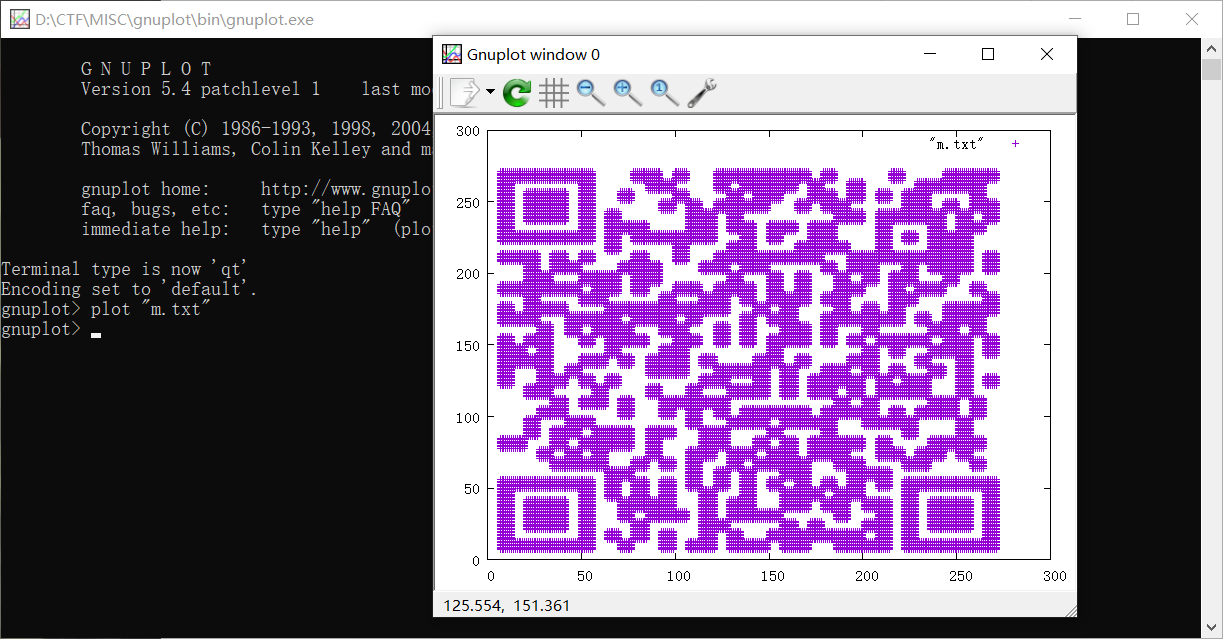Click the Gnuplot window 0 title icon

click(452, 54)
